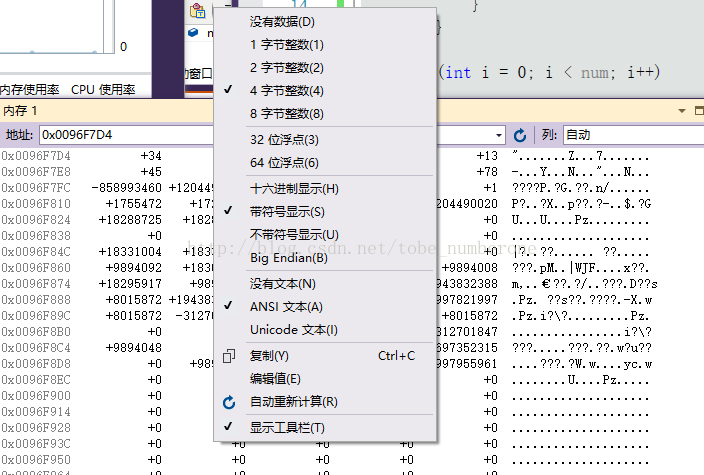Uncheck 4 字节整数(4) display format

[323, 91]
